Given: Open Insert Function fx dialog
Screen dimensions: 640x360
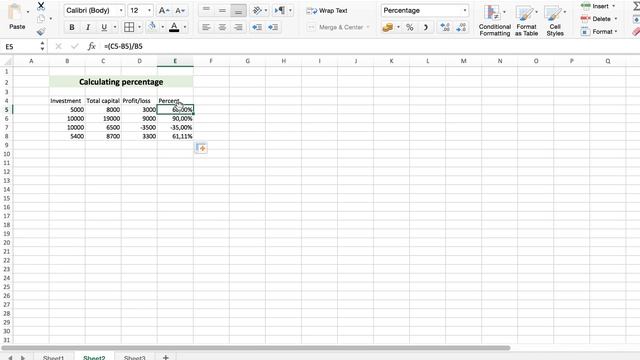Looking at the screenshot, I should coord(91,46).
